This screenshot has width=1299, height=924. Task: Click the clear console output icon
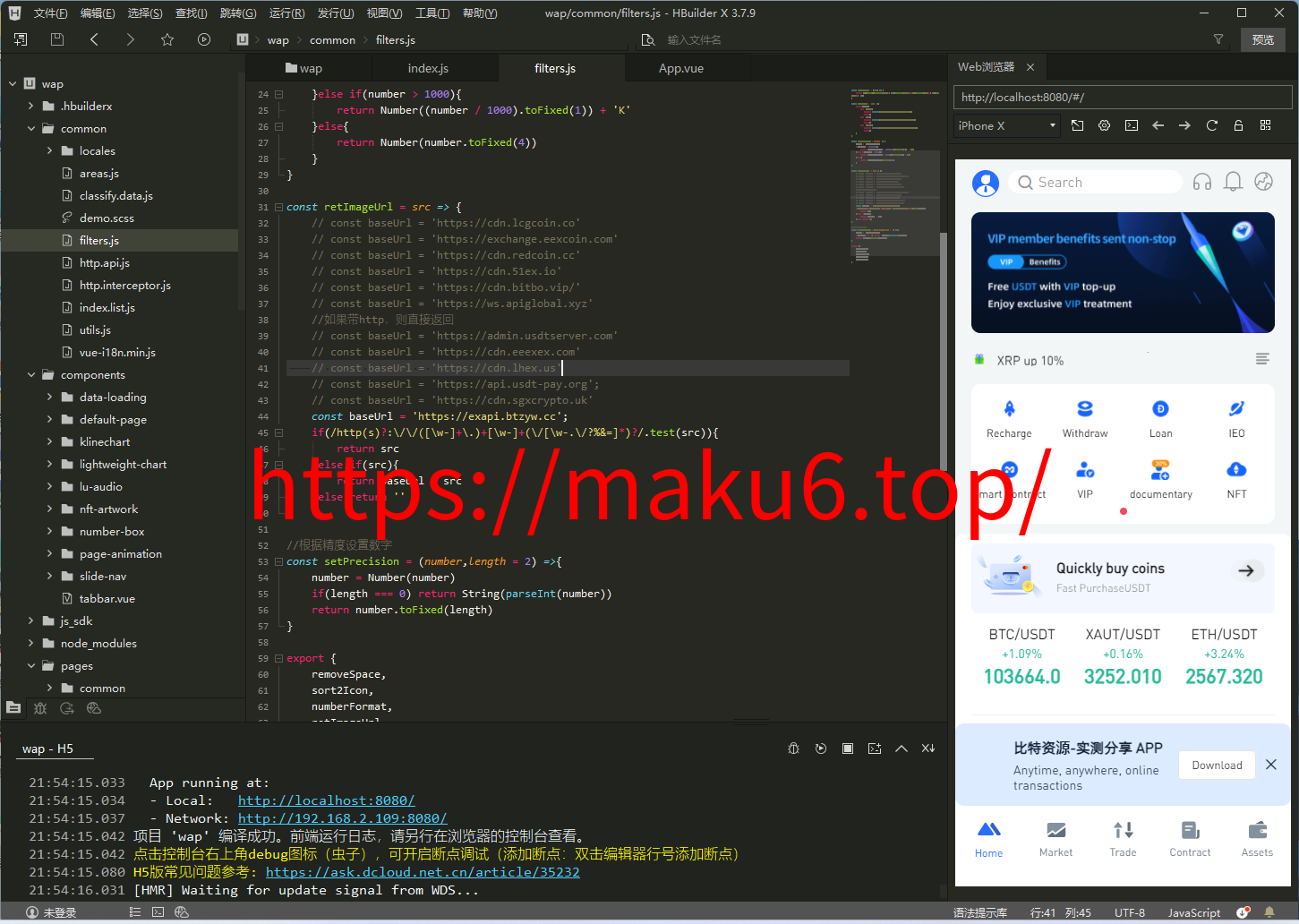[x=928, y=749]
